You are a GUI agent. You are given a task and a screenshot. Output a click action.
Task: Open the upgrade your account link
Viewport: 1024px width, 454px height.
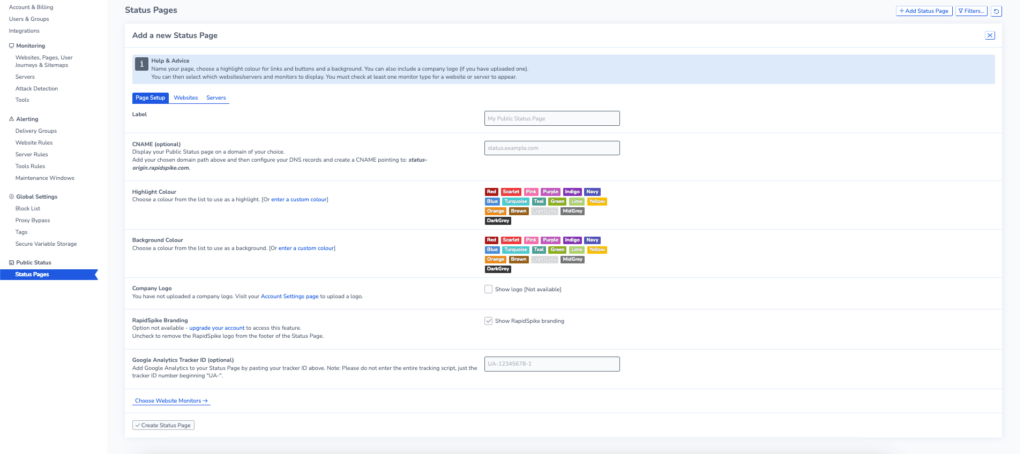coord(217,328)
